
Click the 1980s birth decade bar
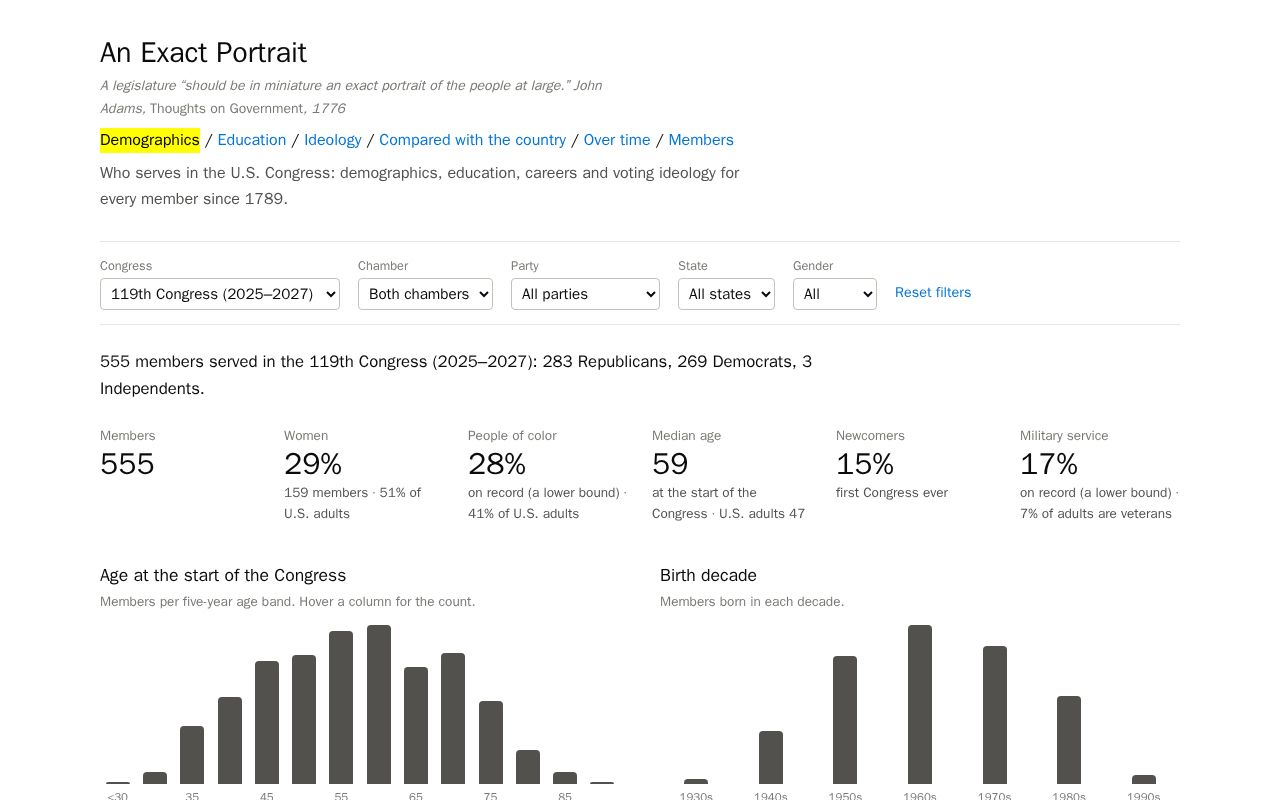(x=1069, y=740)
